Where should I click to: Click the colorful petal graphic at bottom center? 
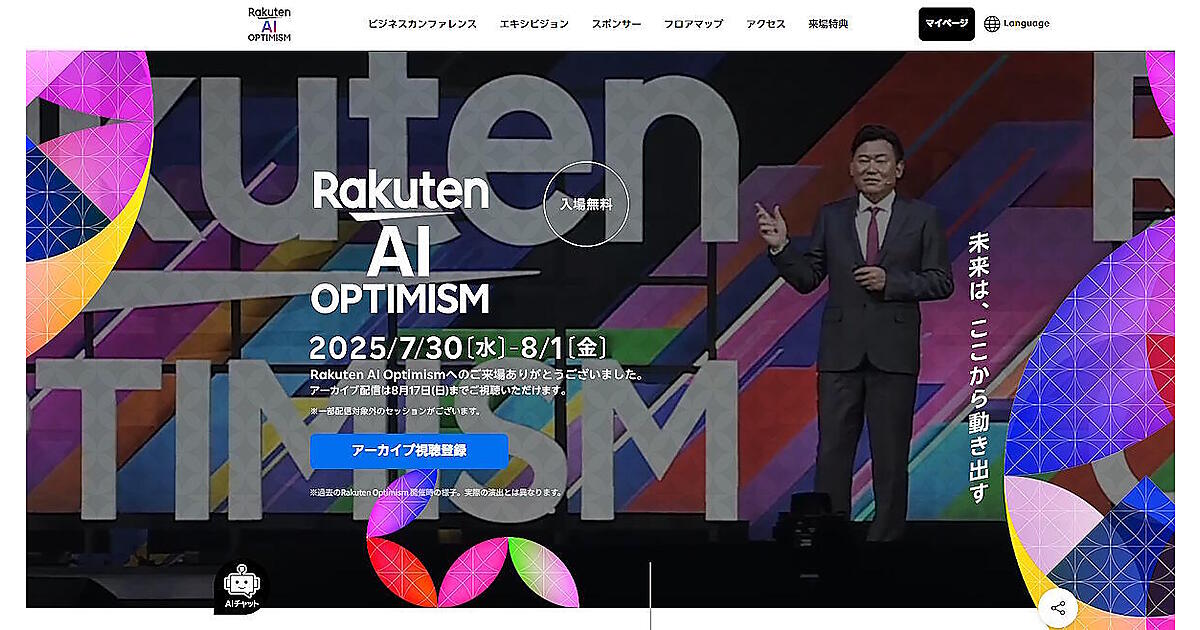coord(472,553)
